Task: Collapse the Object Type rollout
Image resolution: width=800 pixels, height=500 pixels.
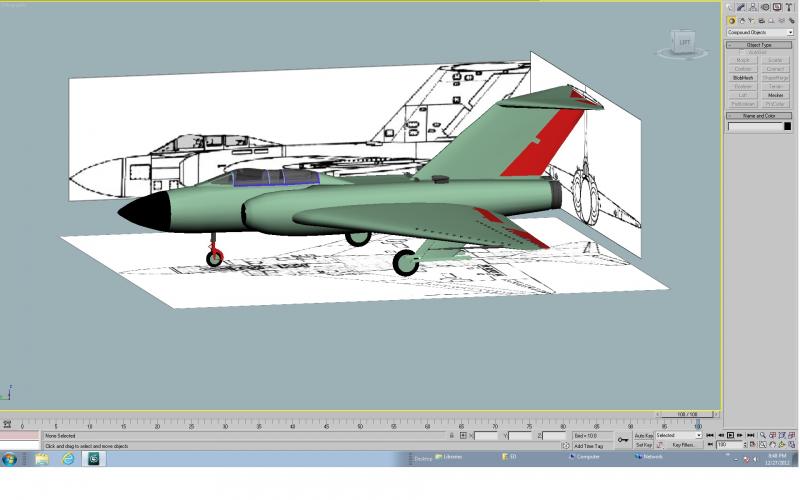Action: pyautogui.click(x=759, y=45)
